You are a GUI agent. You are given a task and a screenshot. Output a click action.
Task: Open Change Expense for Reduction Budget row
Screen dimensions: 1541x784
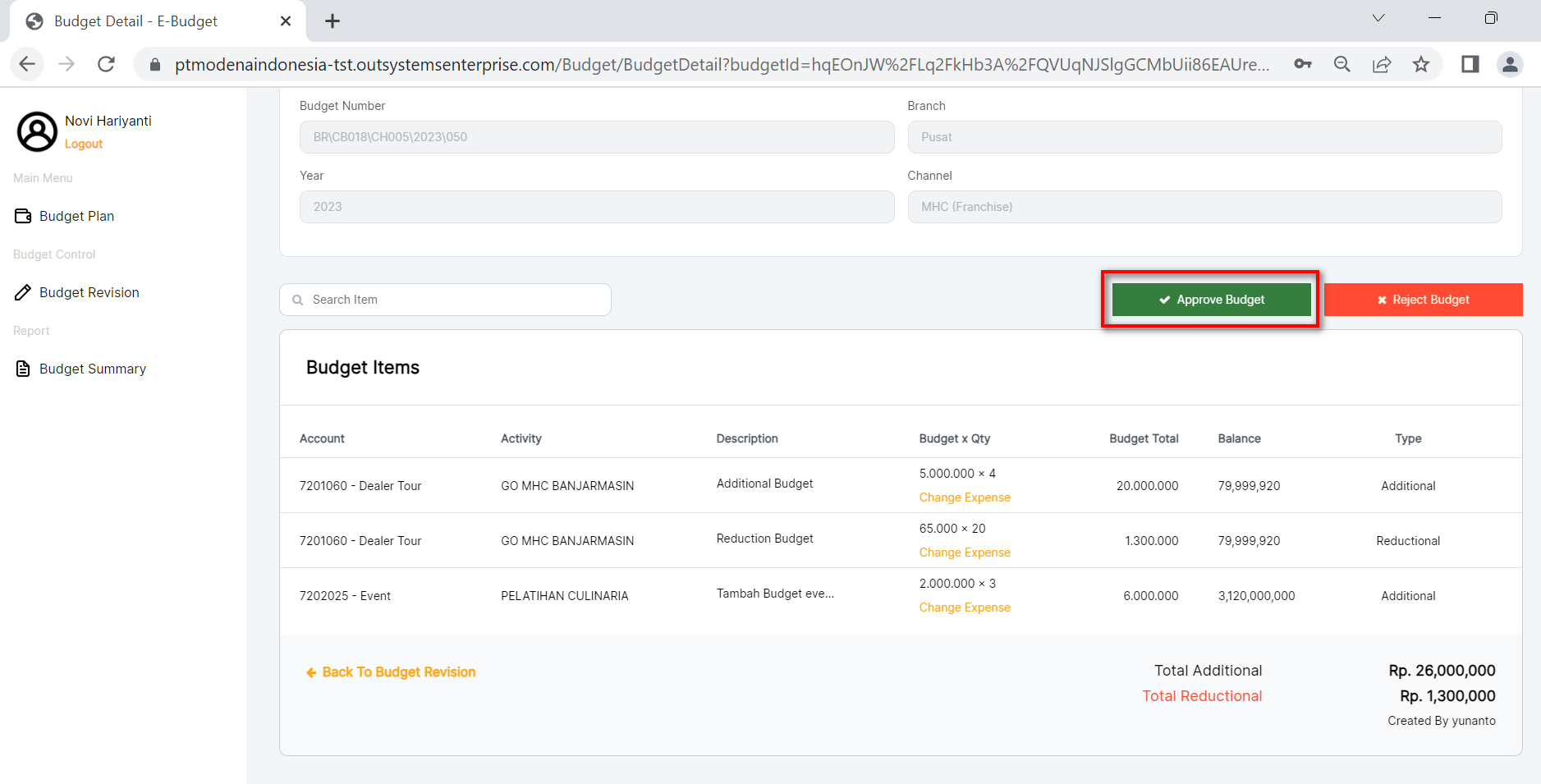[965, 552]
